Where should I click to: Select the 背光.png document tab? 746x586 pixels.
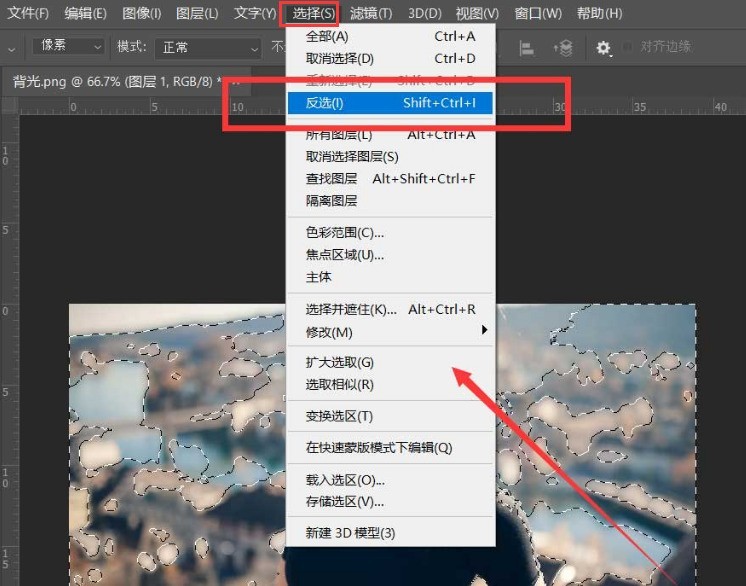point(126,81)
